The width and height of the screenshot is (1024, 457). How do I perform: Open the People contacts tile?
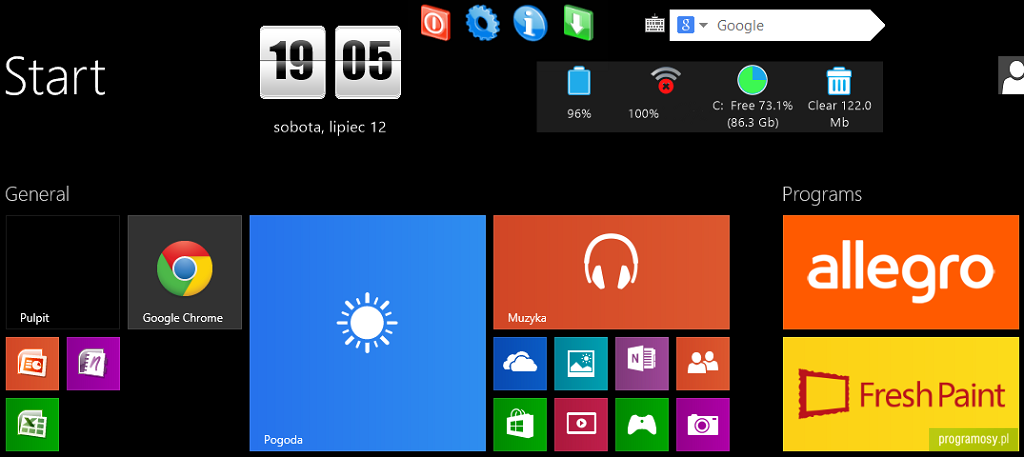(x=703, y=364)
